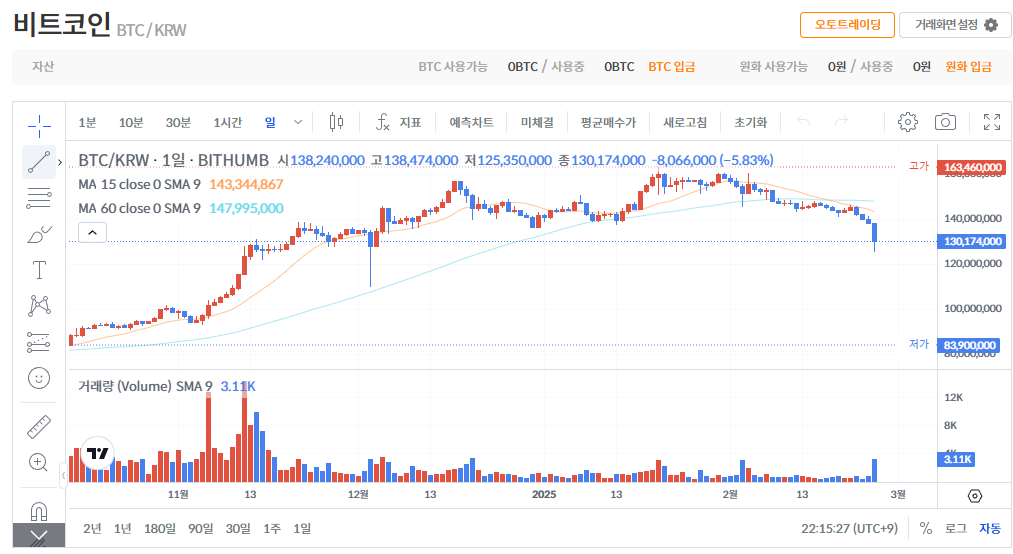Click the 저가 83,900,000 price label
1013x554 pixels.
pyautogui.click(x=968, y=345)
